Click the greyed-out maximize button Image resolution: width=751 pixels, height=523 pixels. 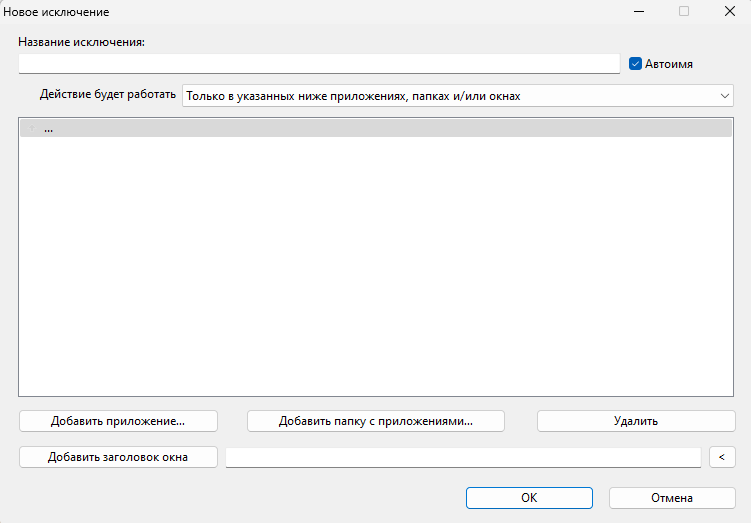point(684,12)
